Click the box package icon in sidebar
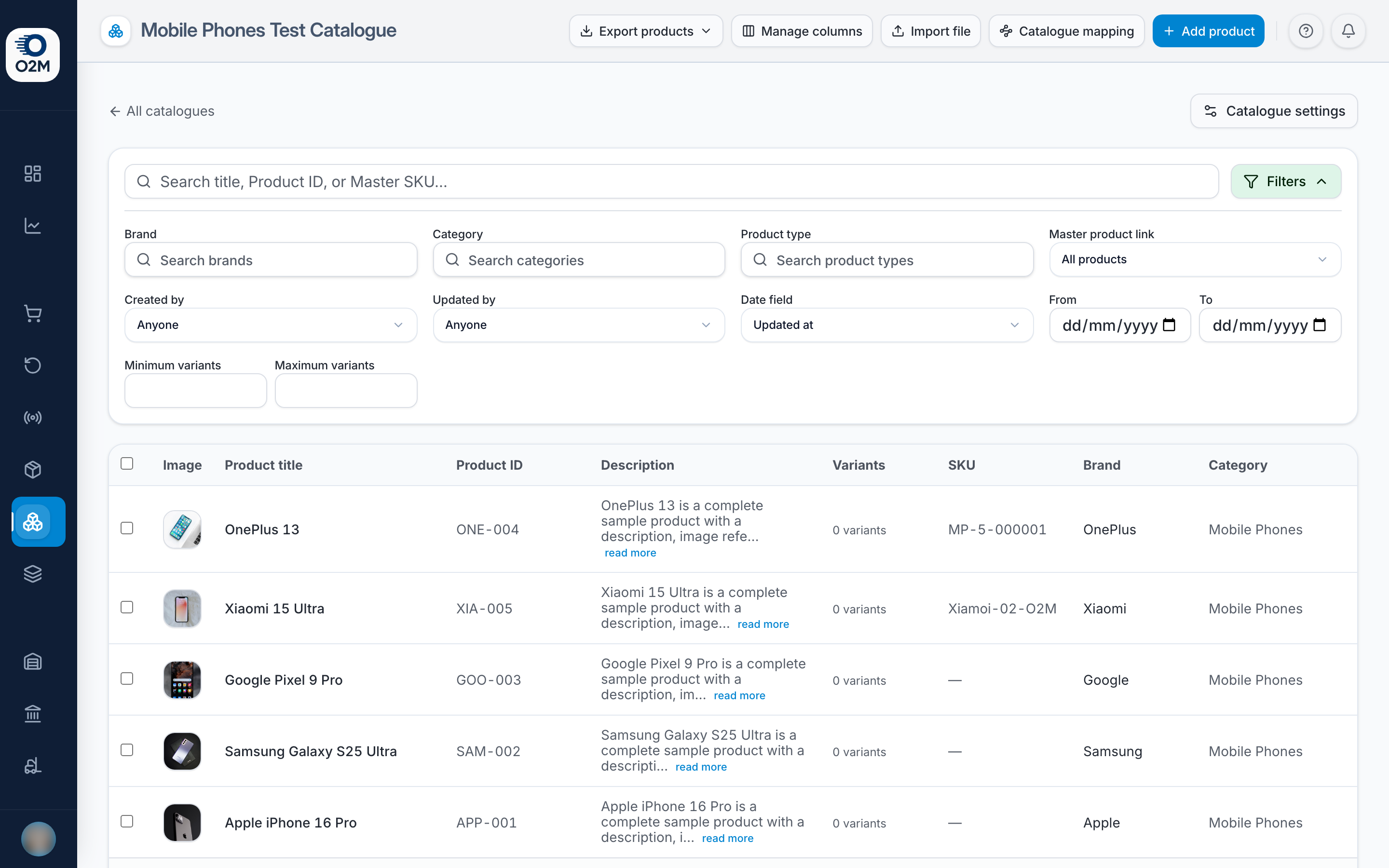 [x=33, y=470]
